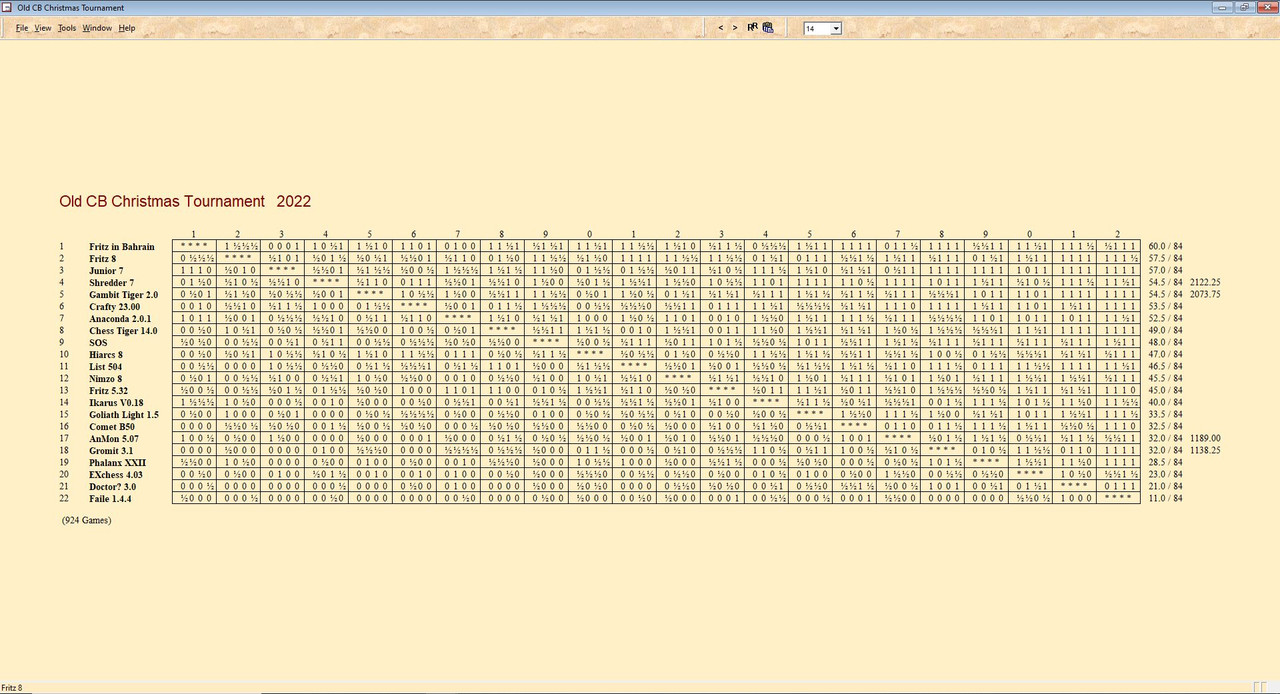Open the font size 14 dropdown
The image size is (1280, 694).
coord(836,29)
